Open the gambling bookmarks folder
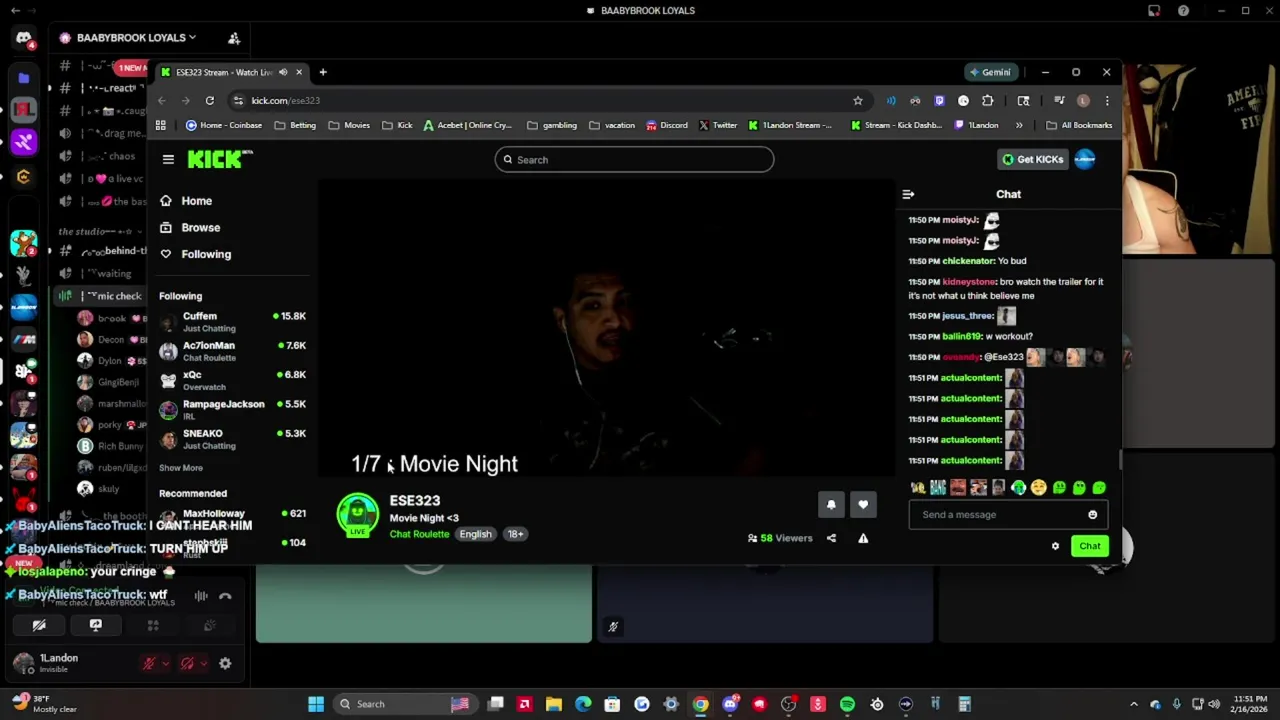Image resolution: width=1280 pixels, height=720 pixels. 552,125
